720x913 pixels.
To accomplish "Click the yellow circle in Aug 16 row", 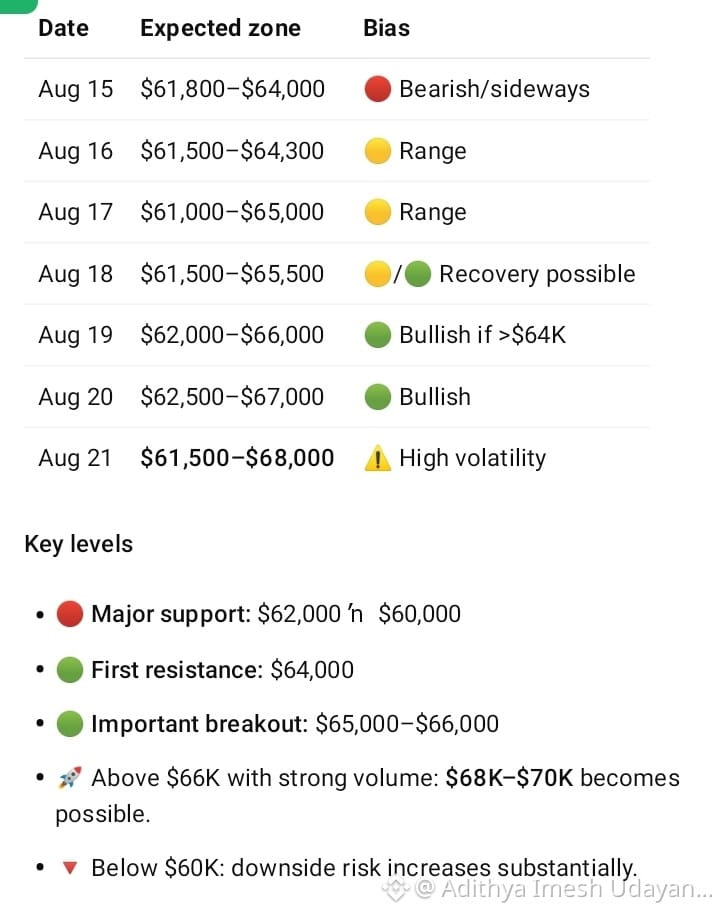I will pyautogui.click(x=377, y=151).
